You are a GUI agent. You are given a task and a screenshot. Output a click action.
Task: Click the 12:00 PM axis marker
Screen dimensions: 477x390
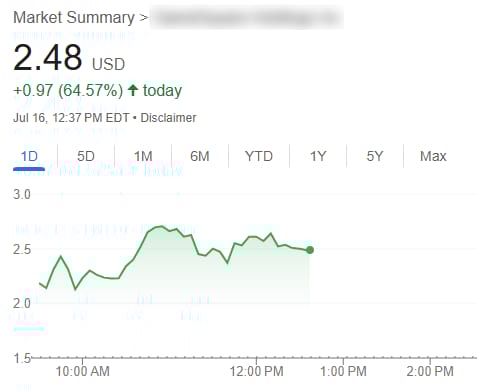256,371
